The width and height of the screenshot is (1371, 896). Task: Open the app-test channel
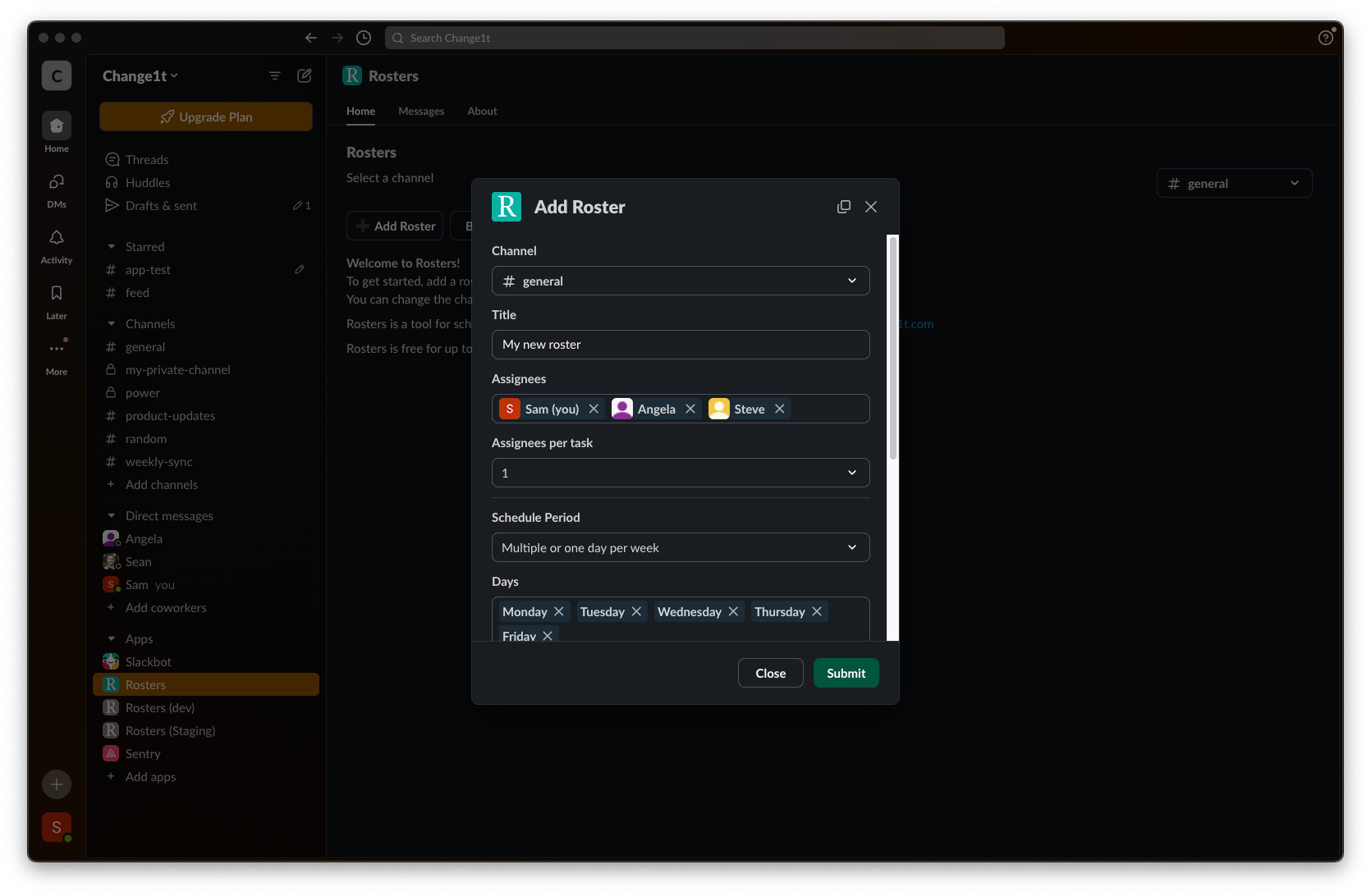pos(206,269)
